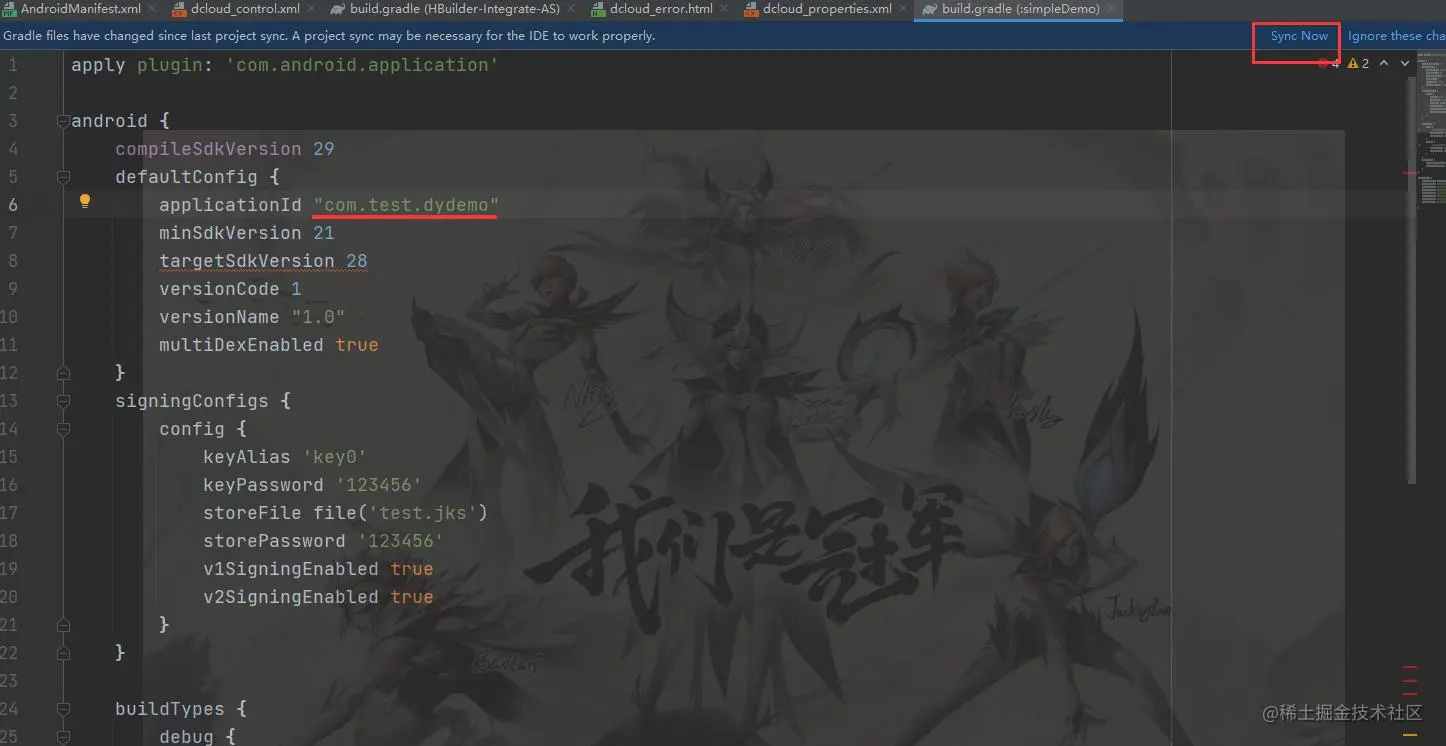Close the dcloud_control.xml tab
The image size is (1446, 746).
point(312,9)
